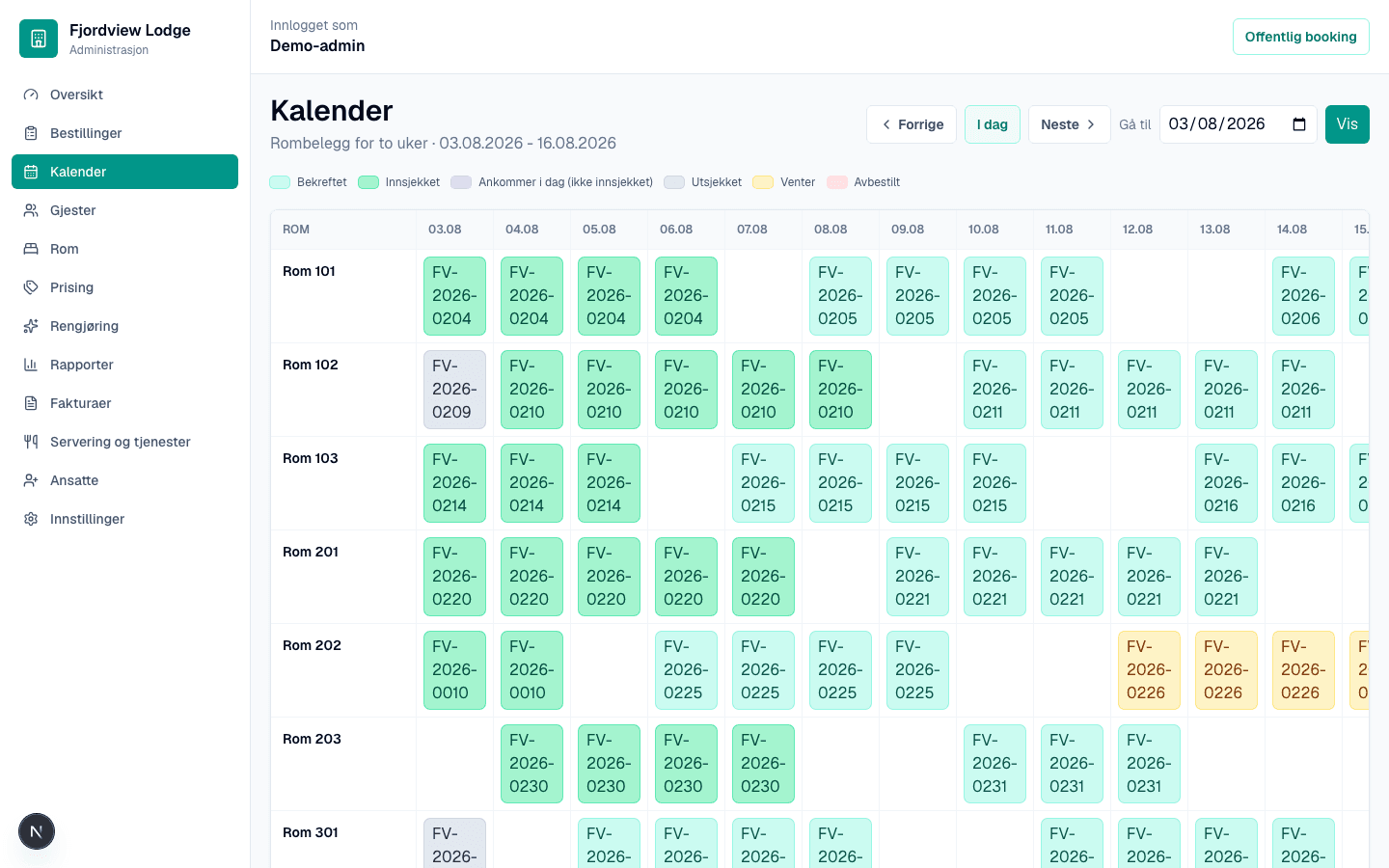The width and height of the screenshot is (1389, 868).
Task: Click the Oversikt gauge icon
Action: tap(31, 95)
